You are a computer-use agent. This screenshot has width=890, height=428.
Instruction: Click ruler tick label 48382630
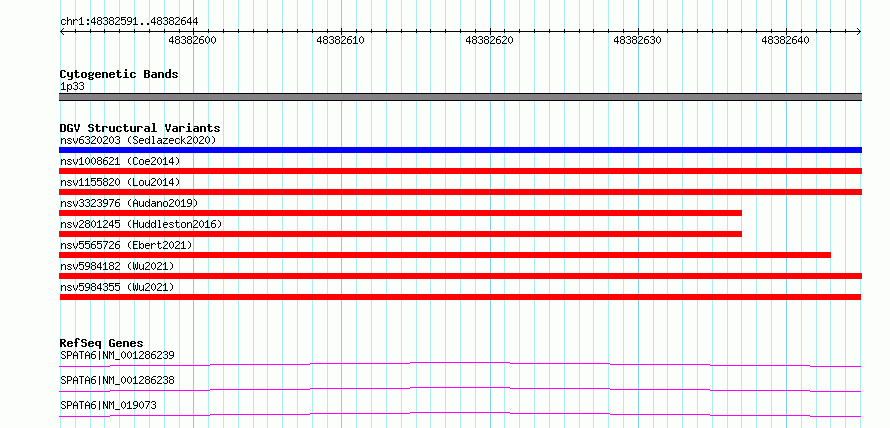637,40
